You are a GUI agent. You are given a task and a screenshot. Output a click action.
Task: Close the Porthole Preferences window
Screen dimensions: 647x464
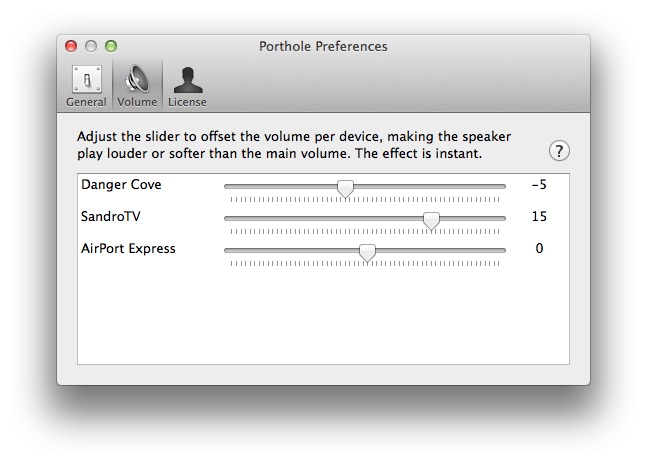(71, 46)
